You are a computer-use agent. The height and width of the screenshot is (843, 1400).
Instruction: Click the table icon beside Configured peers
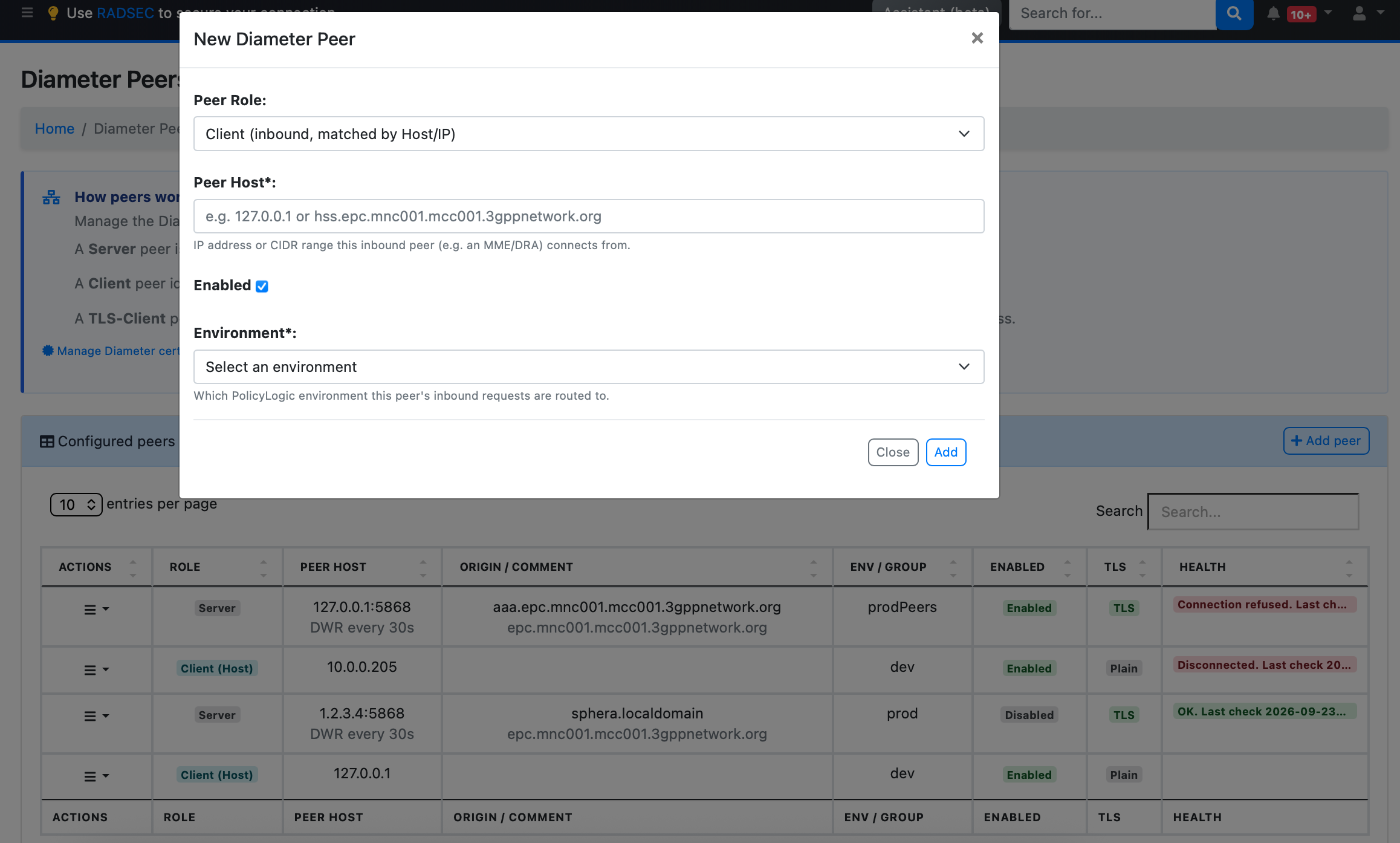click(47, 441)
